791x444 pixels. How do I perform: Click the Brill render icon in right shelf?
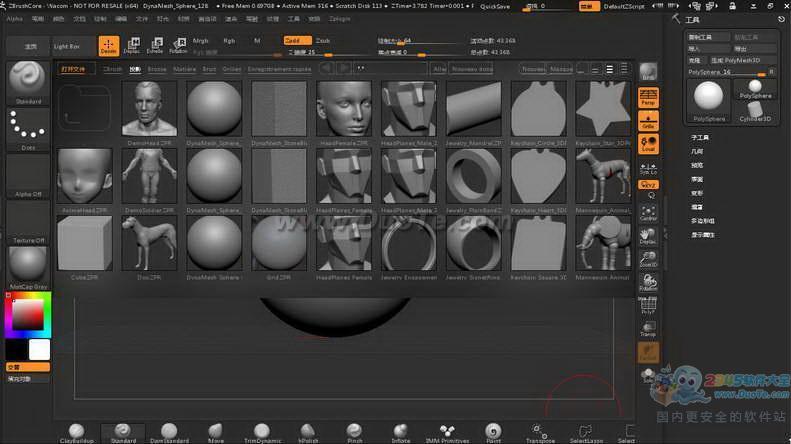click(x=648, y=72)
